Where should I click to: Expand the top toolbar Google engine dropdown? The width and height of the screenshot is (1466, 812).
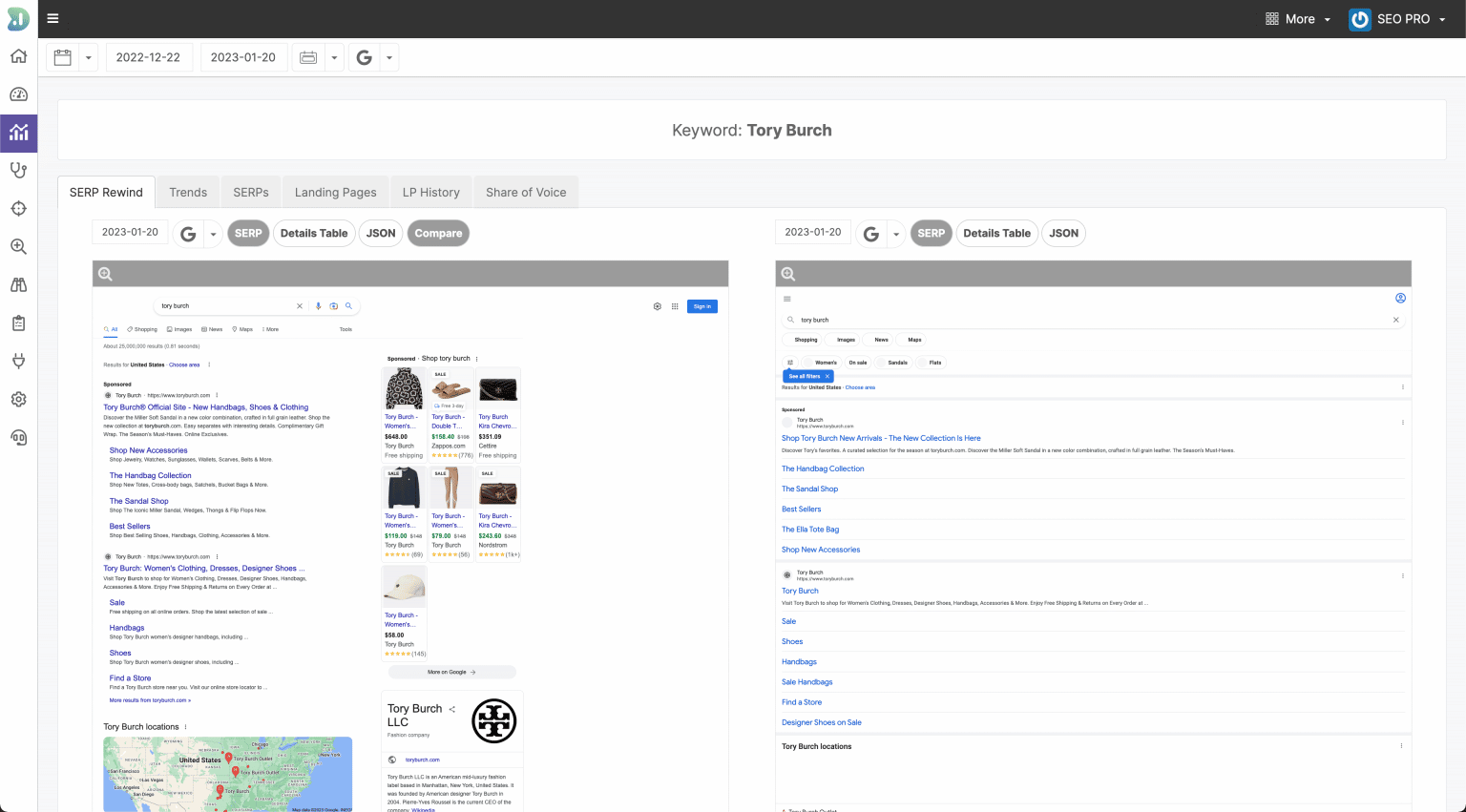pyautogui.click(x=388, y=57)
